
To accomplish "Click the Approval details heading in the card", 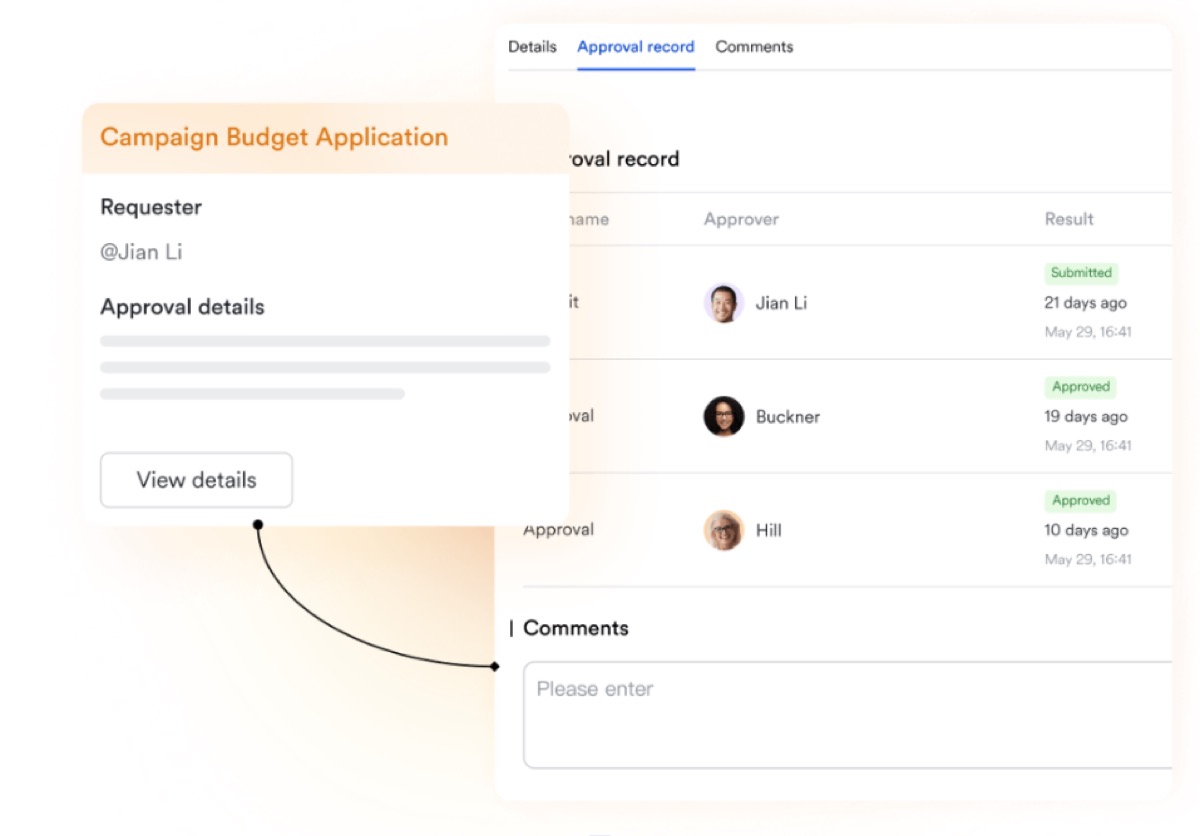I will tap(182, 307).
